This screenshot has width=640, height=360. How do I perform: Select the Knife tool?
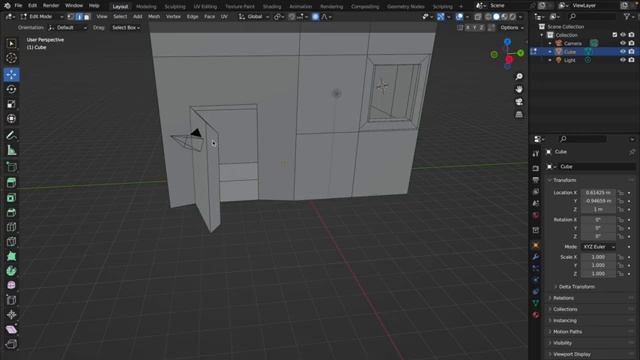11,242
